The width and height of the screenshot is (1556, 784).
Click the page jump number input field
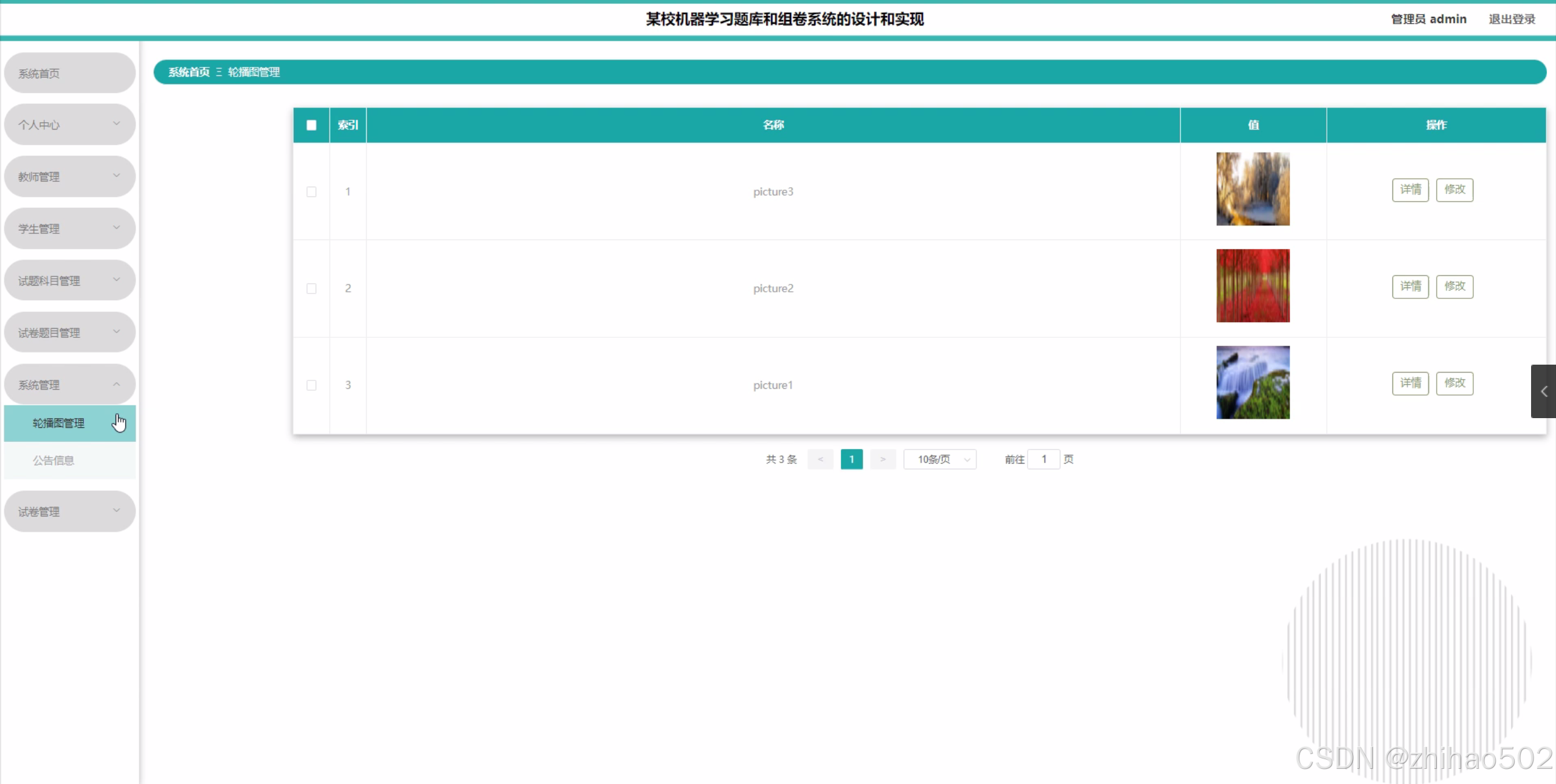[1043, 459]
